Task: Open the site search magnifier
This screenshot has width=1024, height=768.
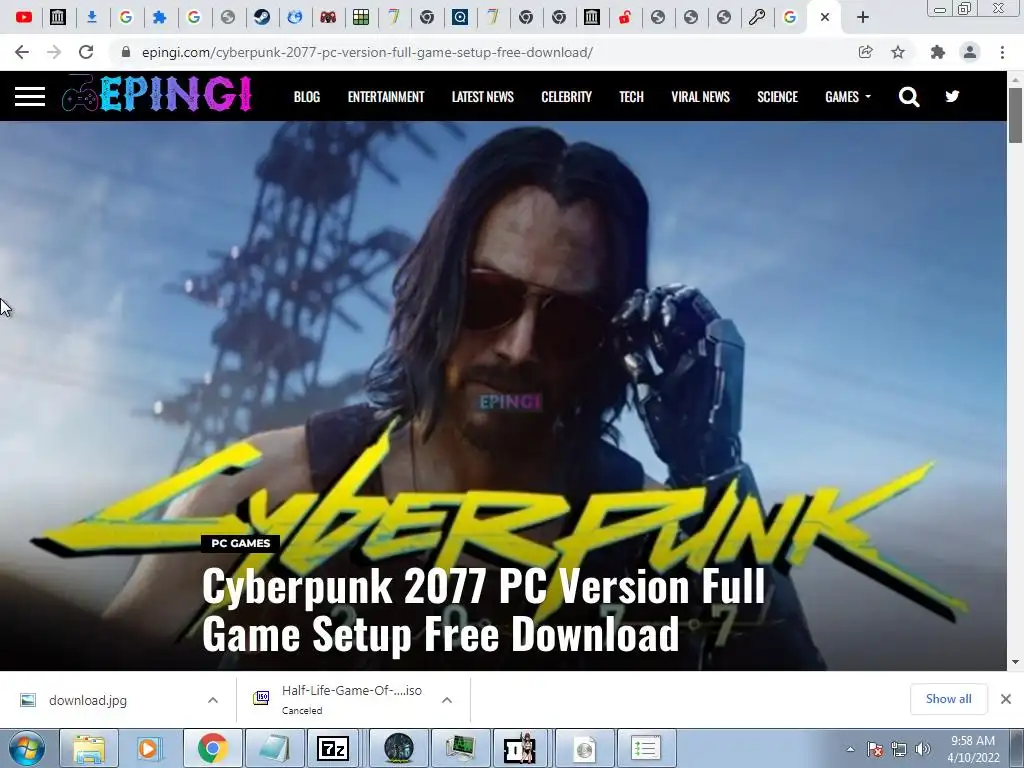Action: (x=909, y=97)
